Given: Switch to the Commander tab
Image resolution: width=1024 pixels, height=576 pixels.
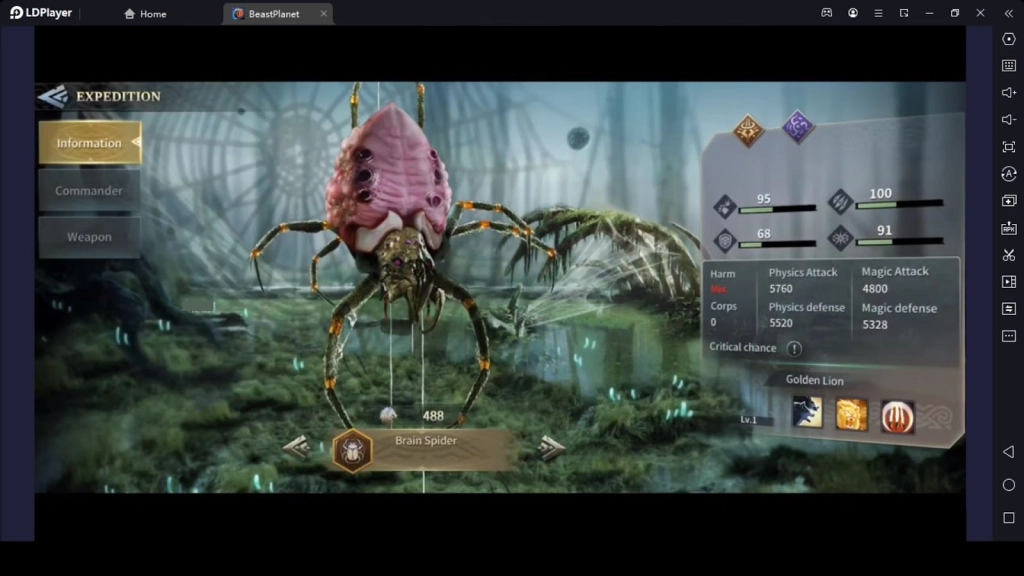Looking at the screenshot, I should [x=88, y=189].
